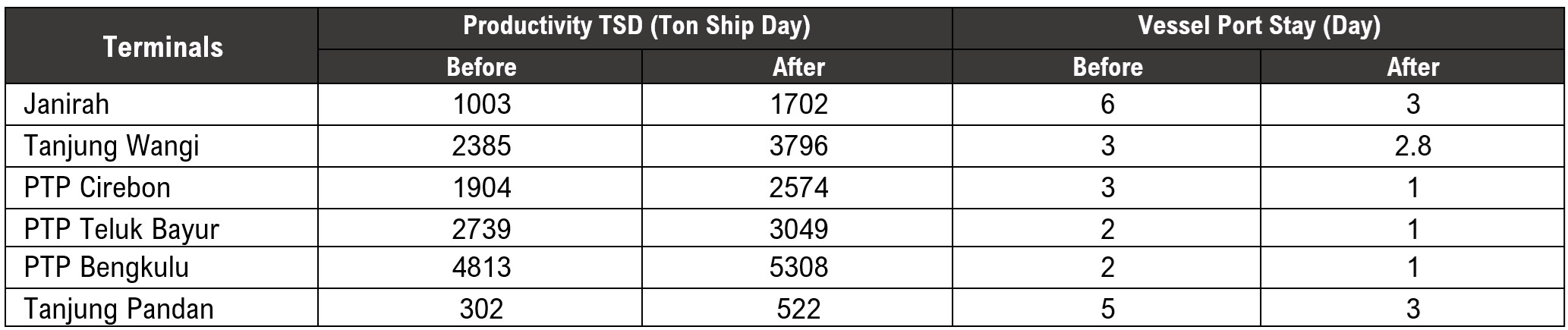
Task: Select the 2739 productivity value
Action: (481, 228)
